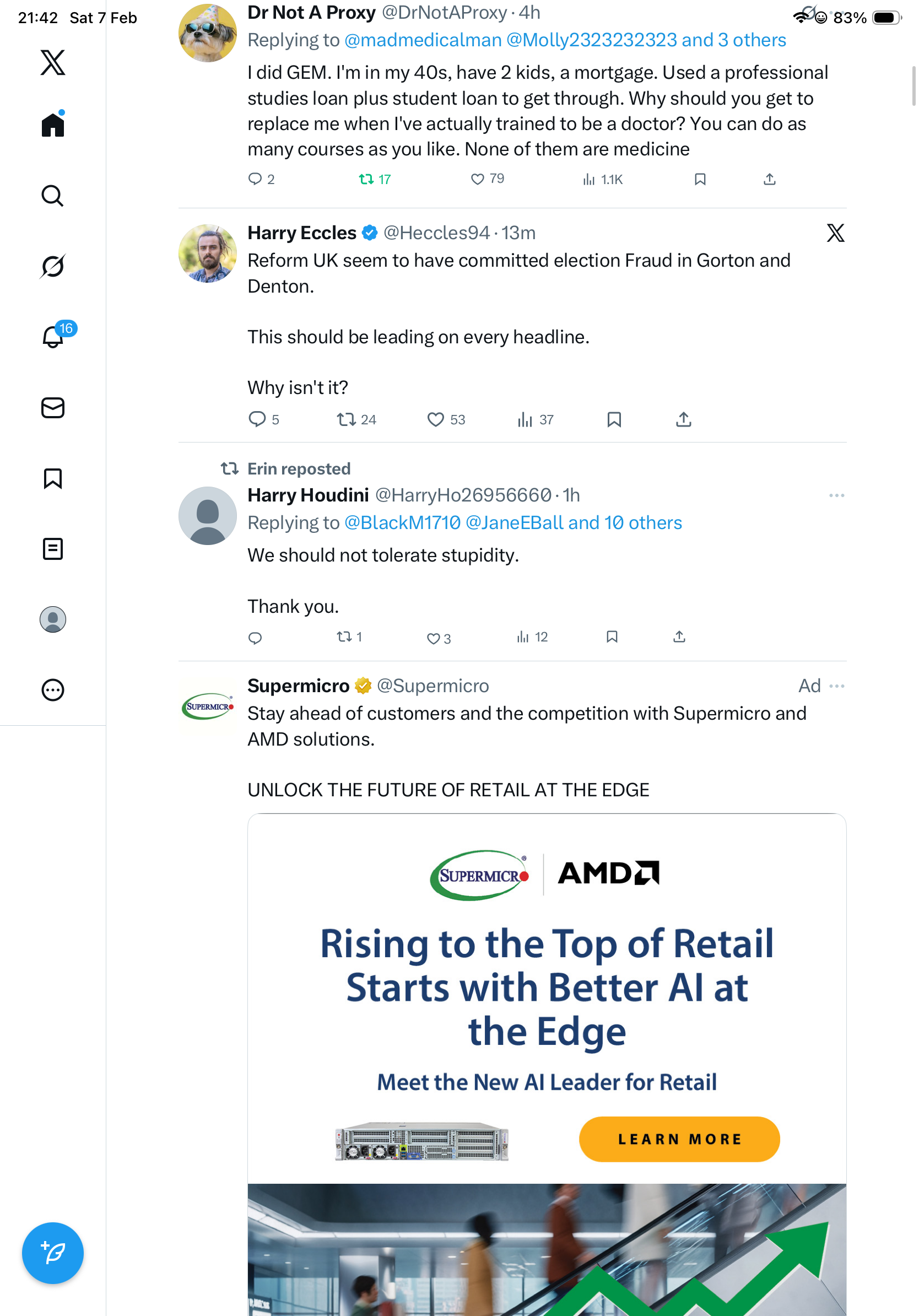This screenshot has height=1316, width=919.
Task: Share Harry Eccles' post
Action: [x=684, y=419]
